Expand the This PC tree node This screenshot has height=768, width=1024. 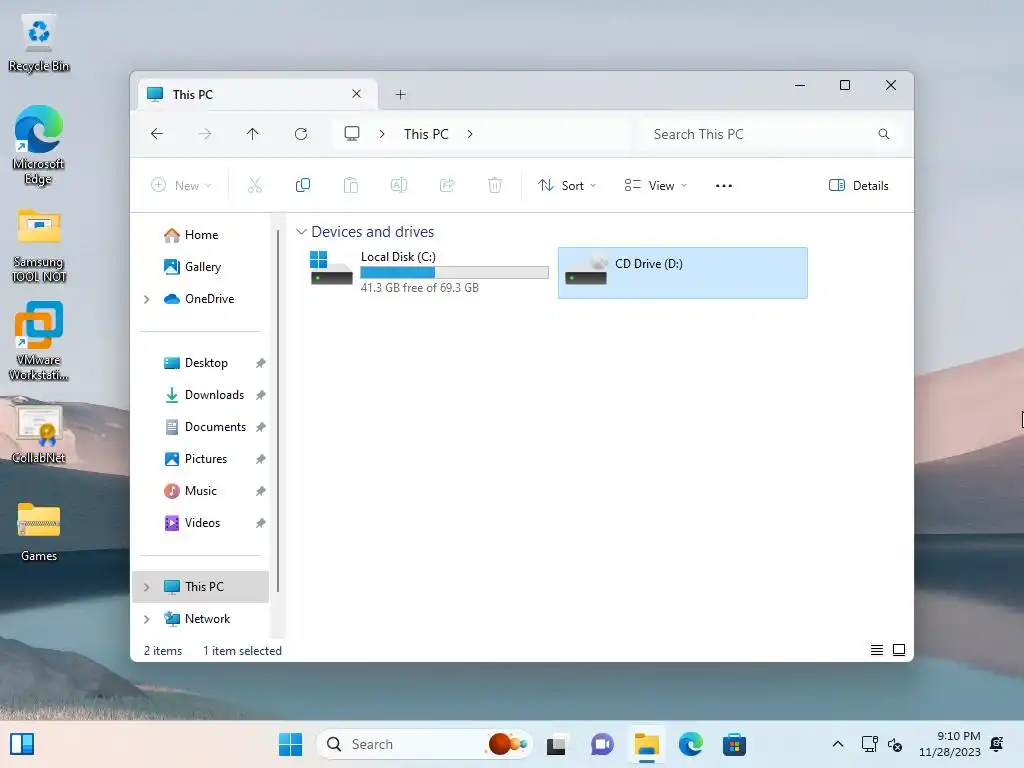(147, 587)
